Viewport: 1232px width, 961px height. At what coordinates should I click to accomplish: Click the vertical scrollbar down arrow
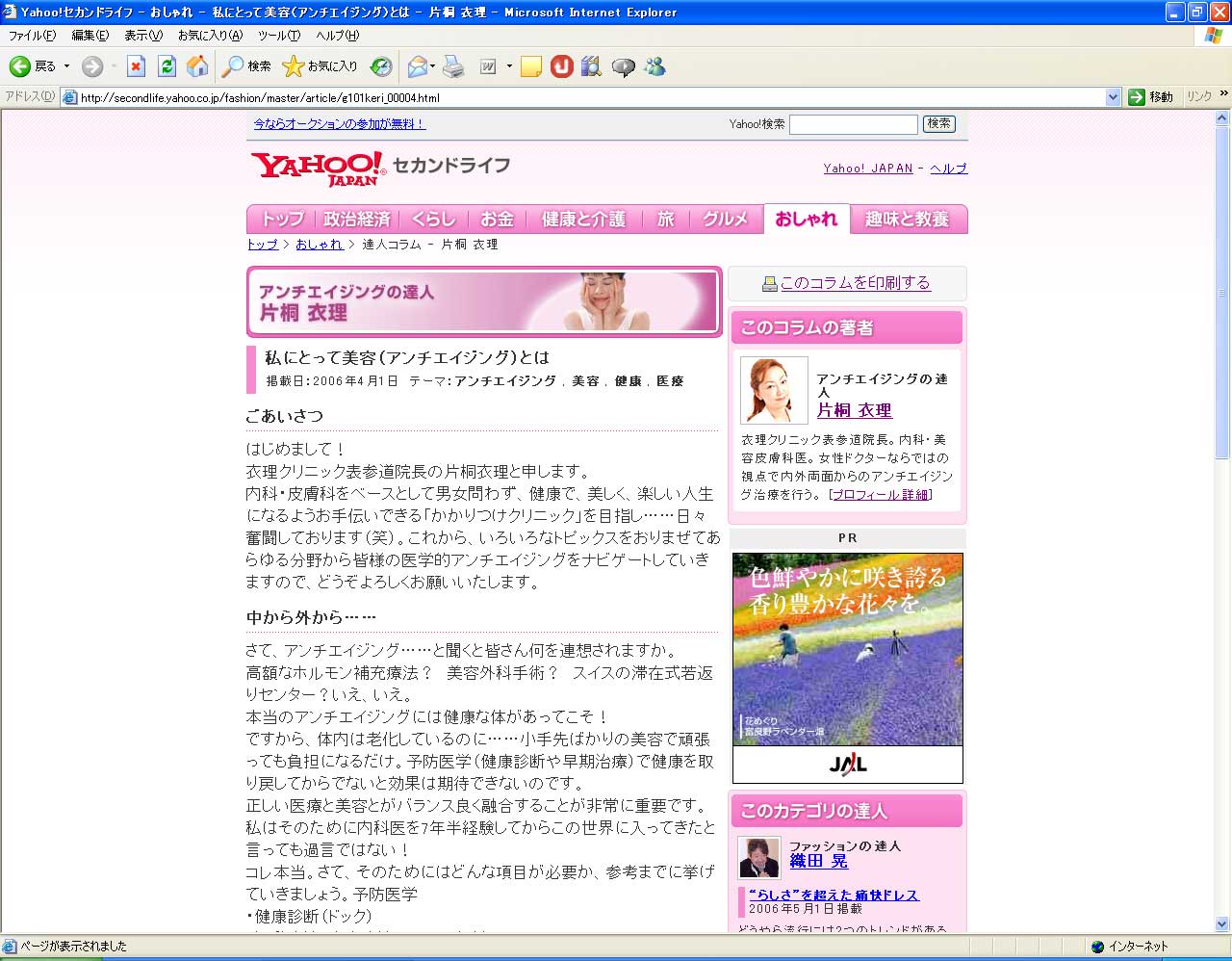(1223, 924)
